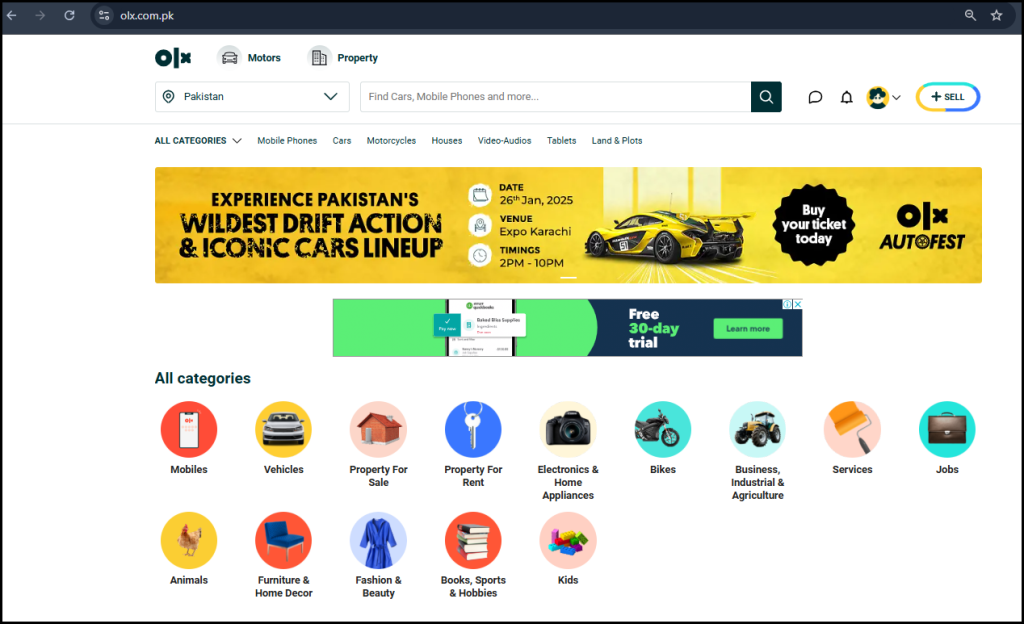Expand the Pakistan location dropdown
1024x624 pixels.
pyautogui.click(x=251, y=97)
